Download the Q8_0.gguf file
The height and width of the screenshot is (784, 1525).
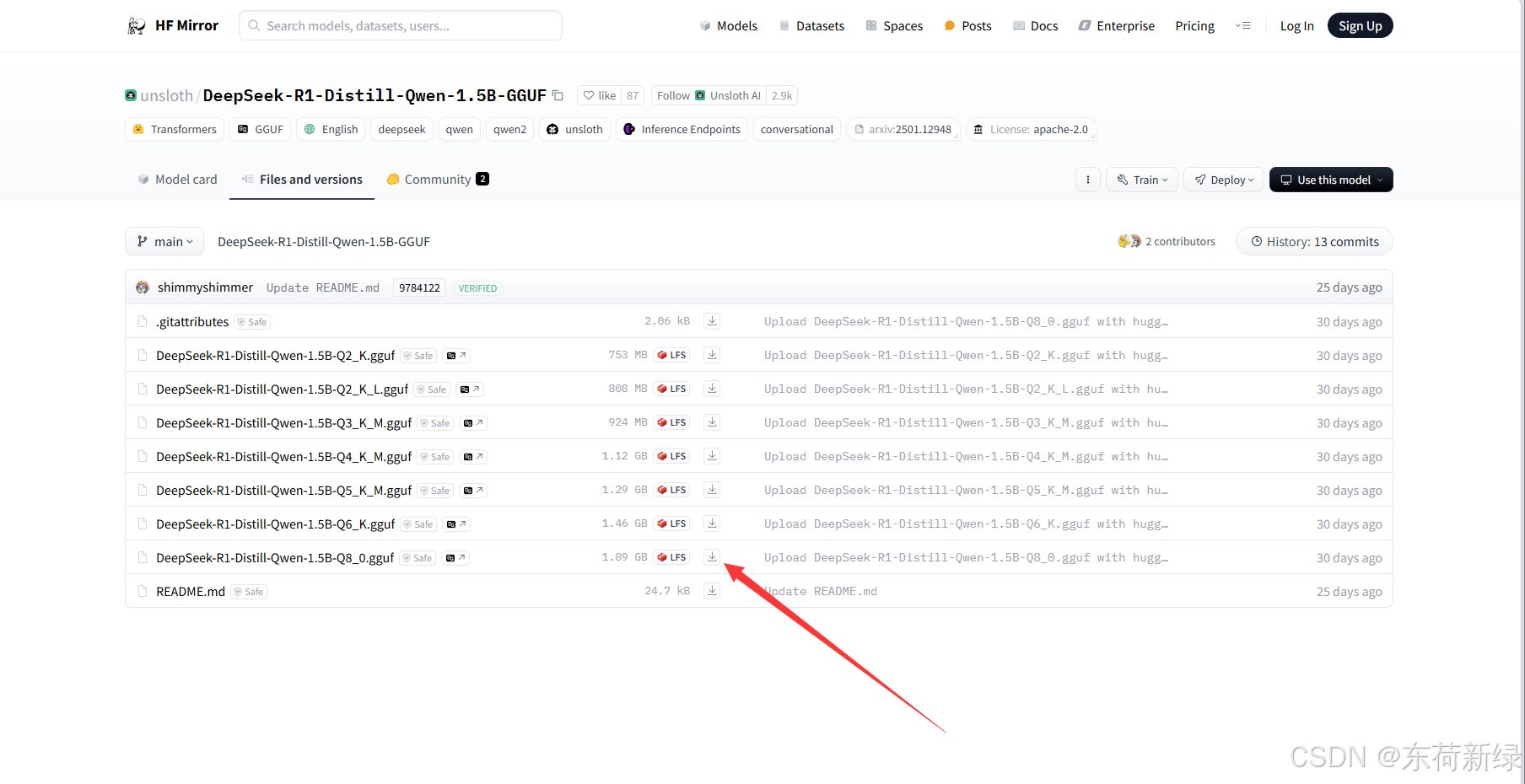(x=712, y=557)
